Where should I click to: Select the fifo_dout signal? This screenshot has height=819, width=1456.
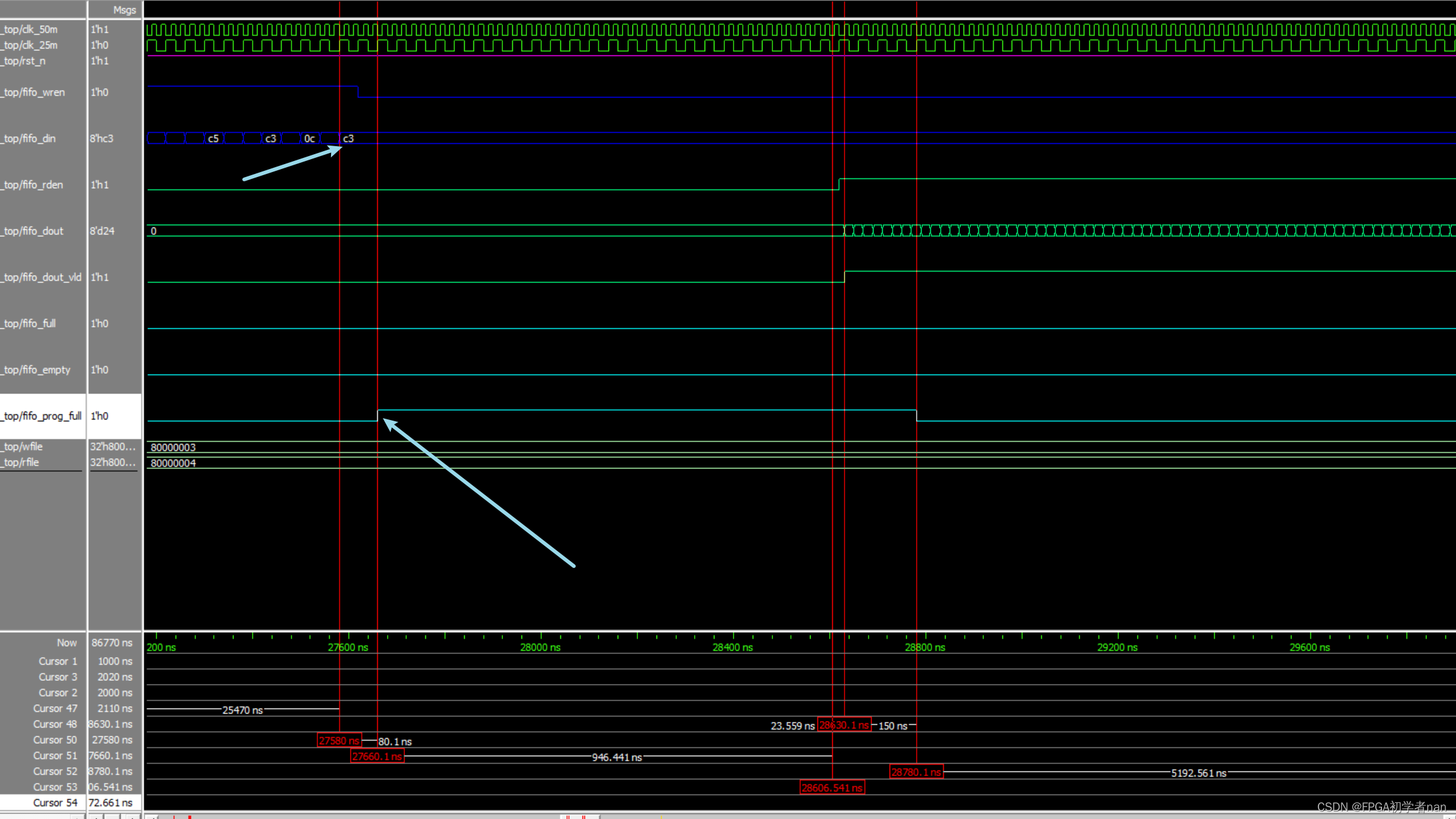33,231
